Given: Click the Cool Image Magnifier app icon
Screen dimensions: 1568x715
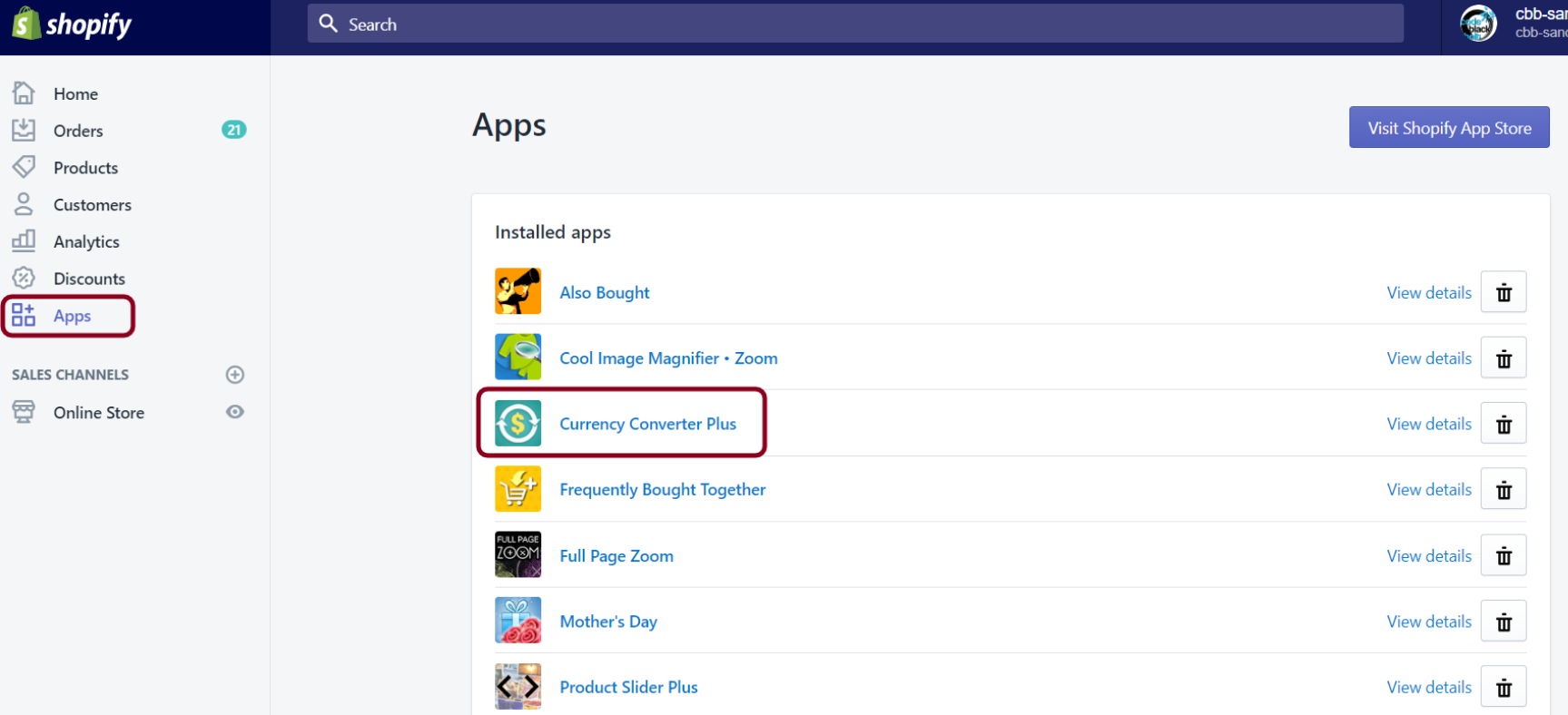Looking at the screenshot, I should (x=518, y=357).
